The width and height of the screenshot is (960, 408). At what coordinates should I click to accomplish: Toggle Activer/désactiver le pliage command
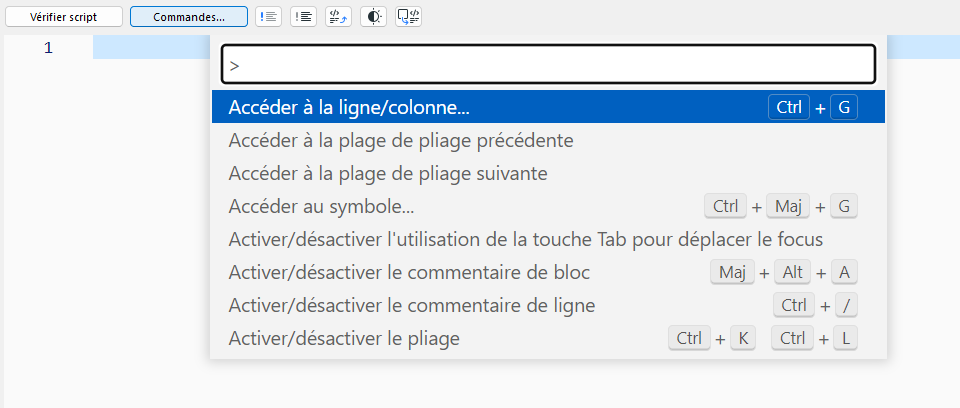(344, 338)
